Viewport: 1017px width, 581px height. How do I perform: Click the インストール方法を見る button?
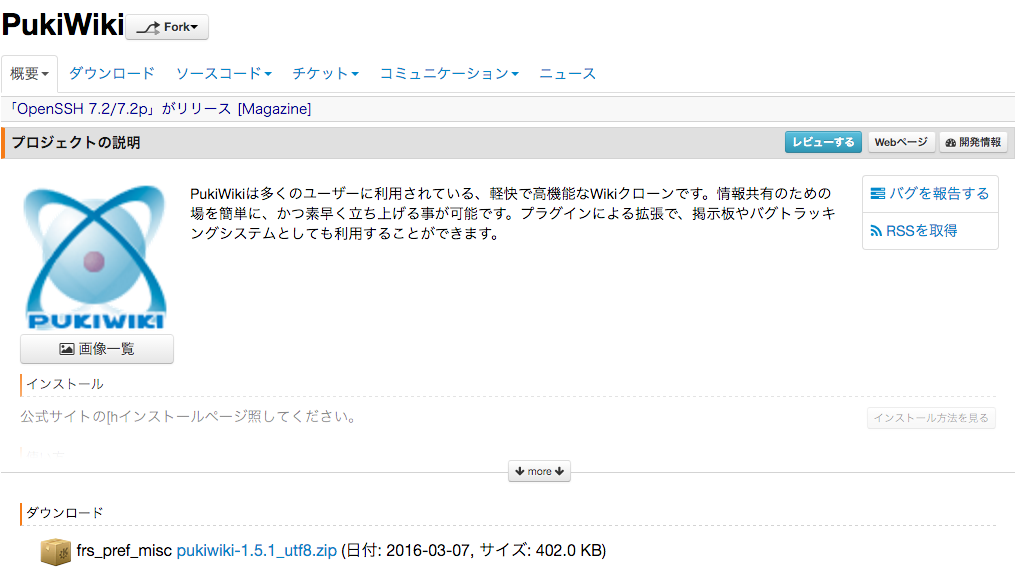(x=931, y=418)
